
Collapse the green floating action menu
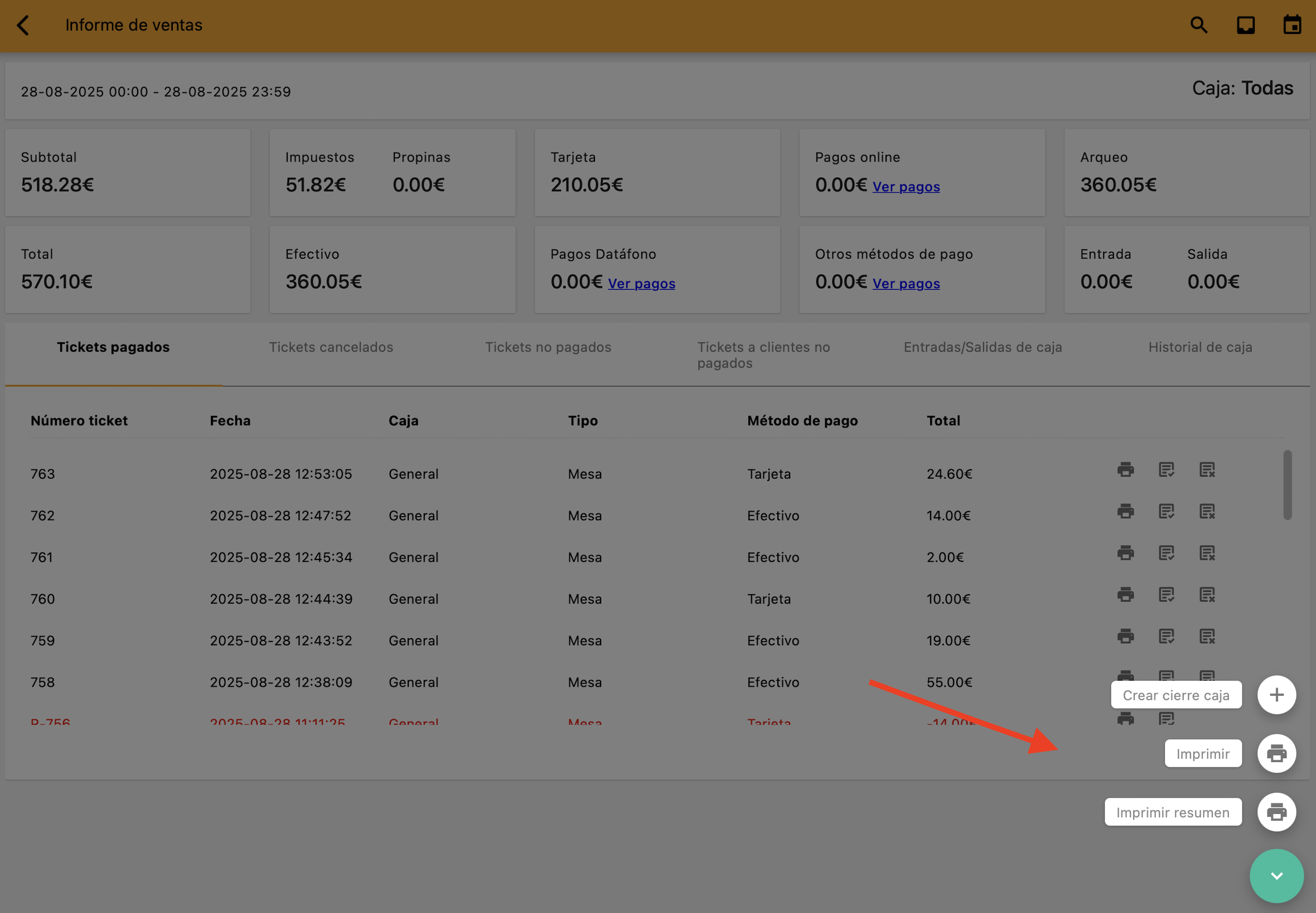point(1276,876)
